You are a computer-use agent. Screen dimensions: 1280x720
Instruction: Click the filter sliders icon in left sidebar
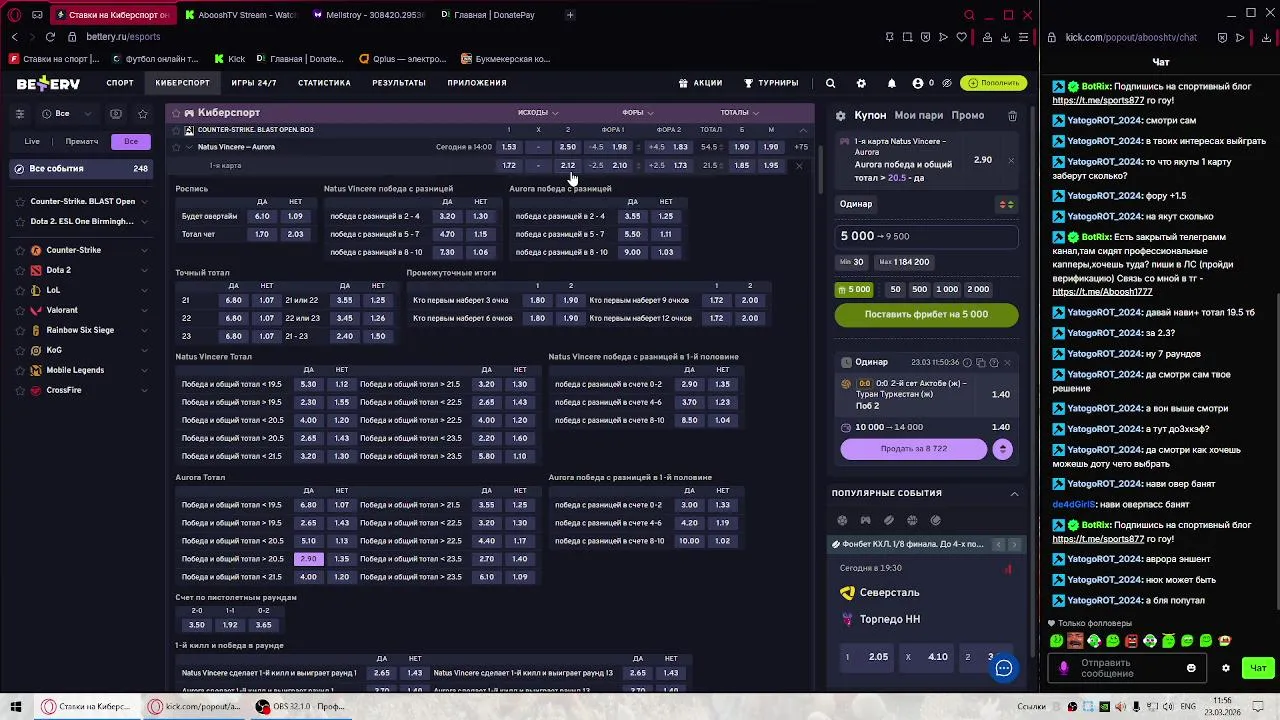19,114
